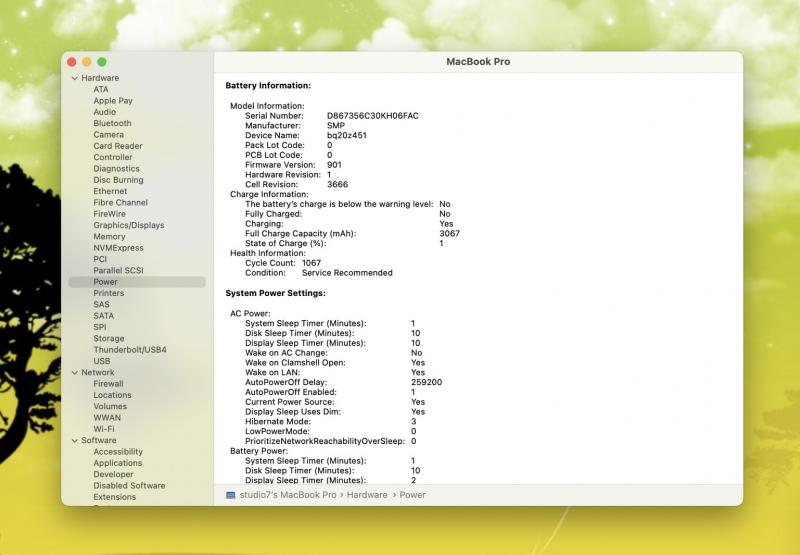Select Card Reader in the sidebar

point(118,146)
